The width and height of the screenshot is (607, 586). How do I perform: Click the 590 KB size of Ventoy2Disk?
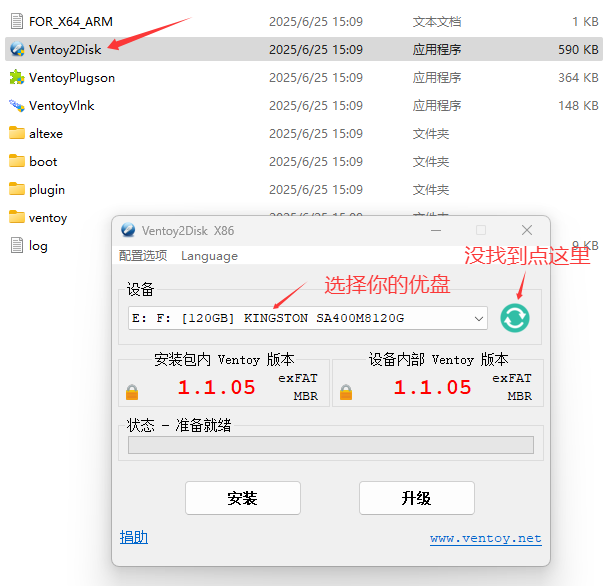pyautogui.click(x=578, y=50)
